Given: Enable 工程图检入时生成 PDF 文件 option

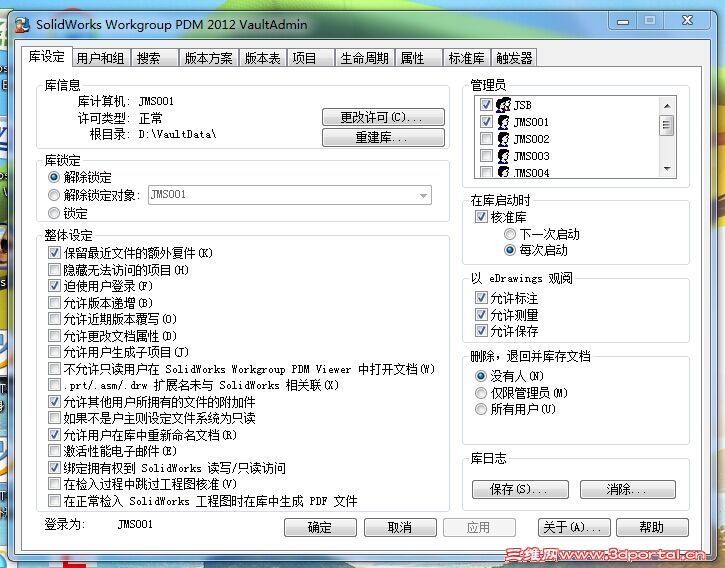Looking at the screenshot, I should click(54, 500).
